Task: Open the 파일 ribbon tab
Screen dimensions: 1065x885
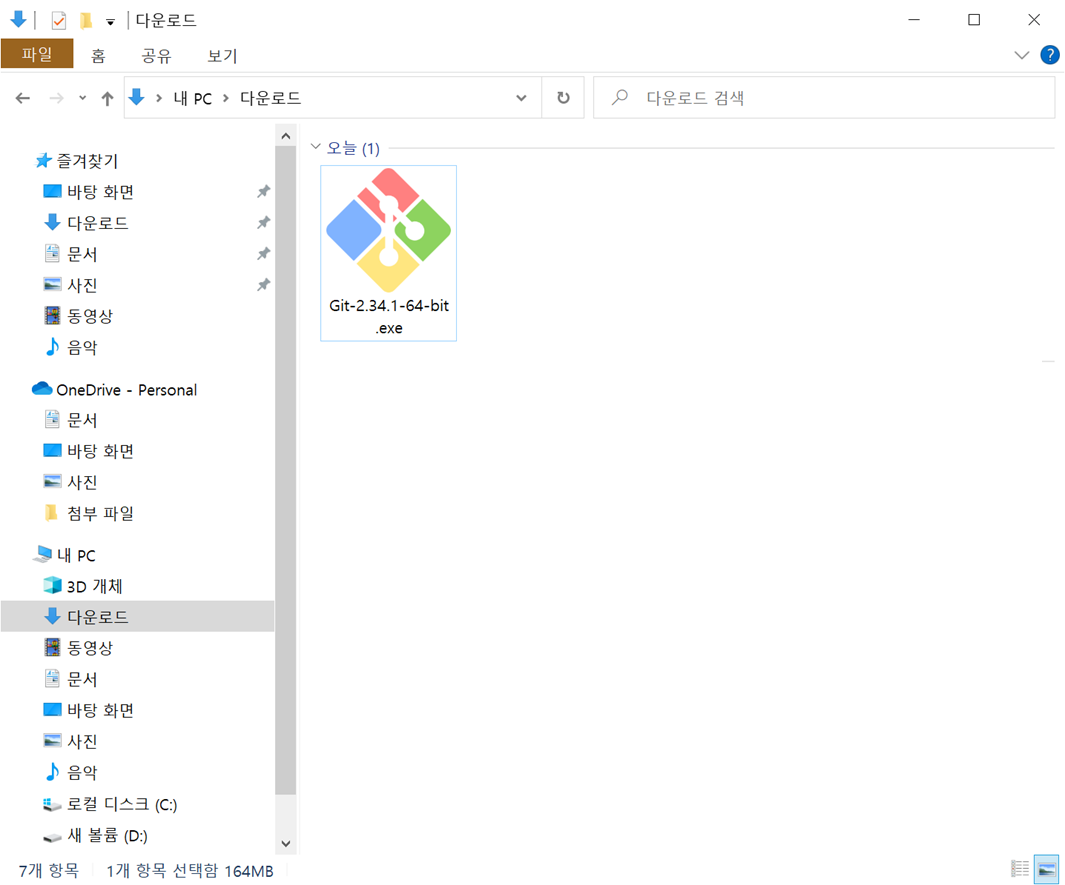Action: tap(37, 54)
